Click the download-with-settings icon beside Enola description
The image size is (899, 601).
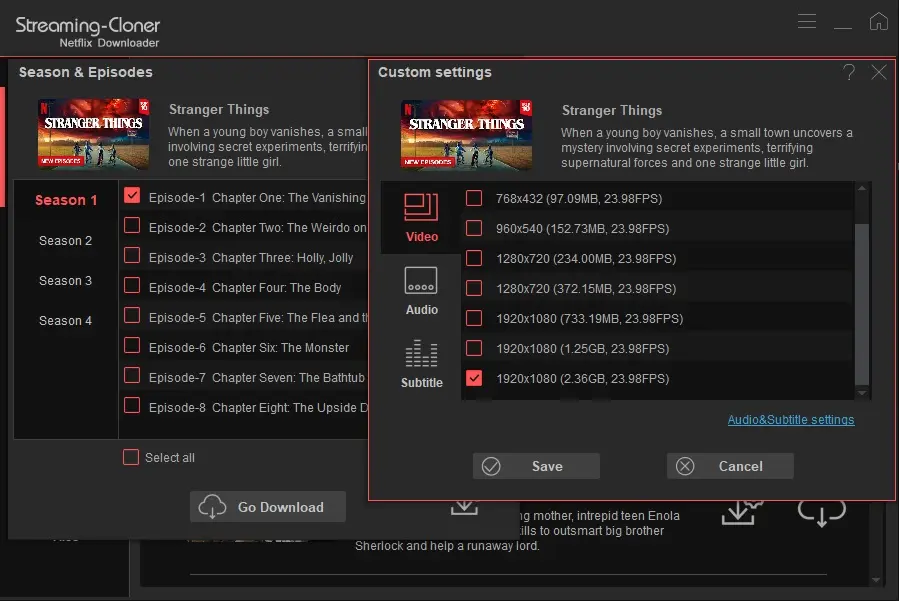pyautogui.click(x=742, y=512)
